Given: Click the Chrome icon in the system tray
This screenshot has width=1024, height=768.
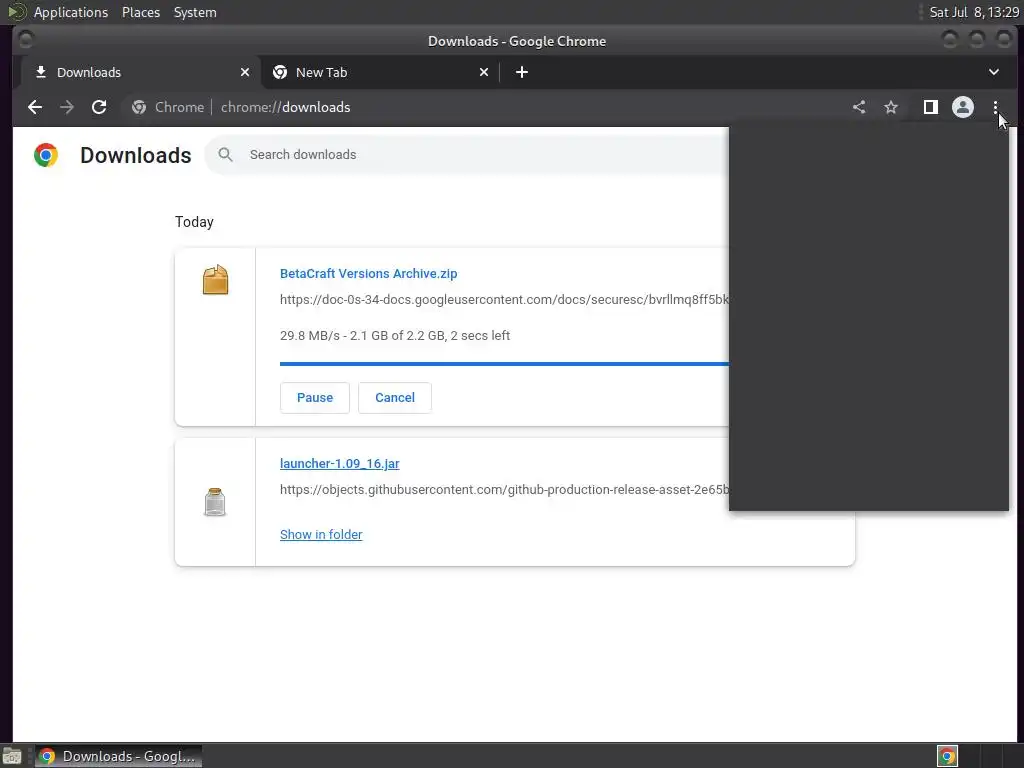Looking at the screenshot, I should coord(947,756).
